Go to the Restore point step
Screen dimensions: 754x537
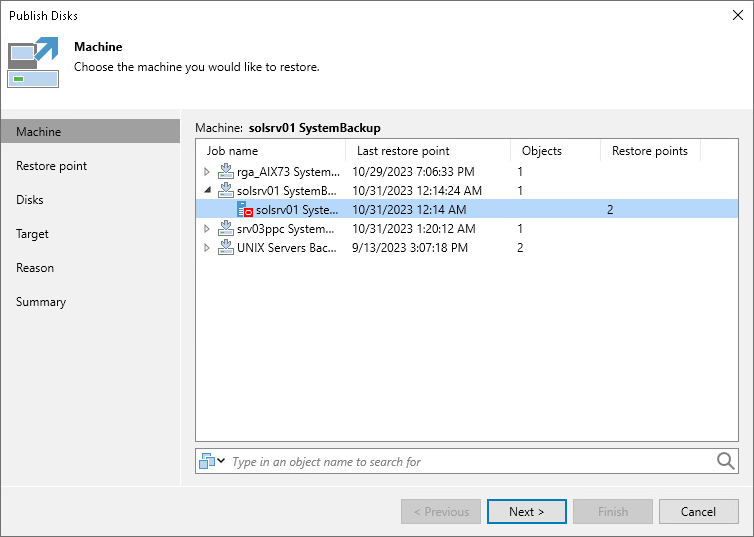[x=51, y=166]
